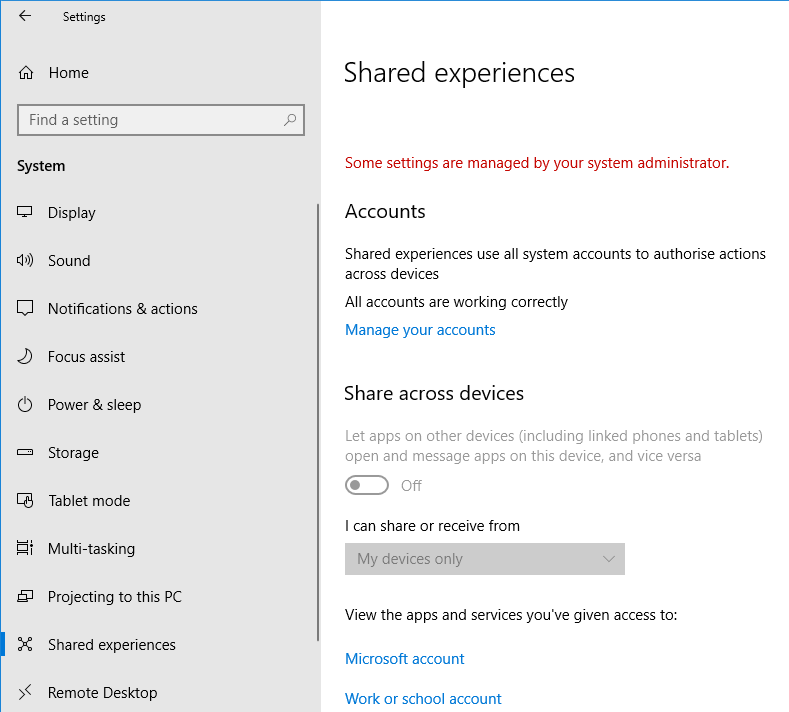Click the Tablet mode icon

tap(25, 501)
